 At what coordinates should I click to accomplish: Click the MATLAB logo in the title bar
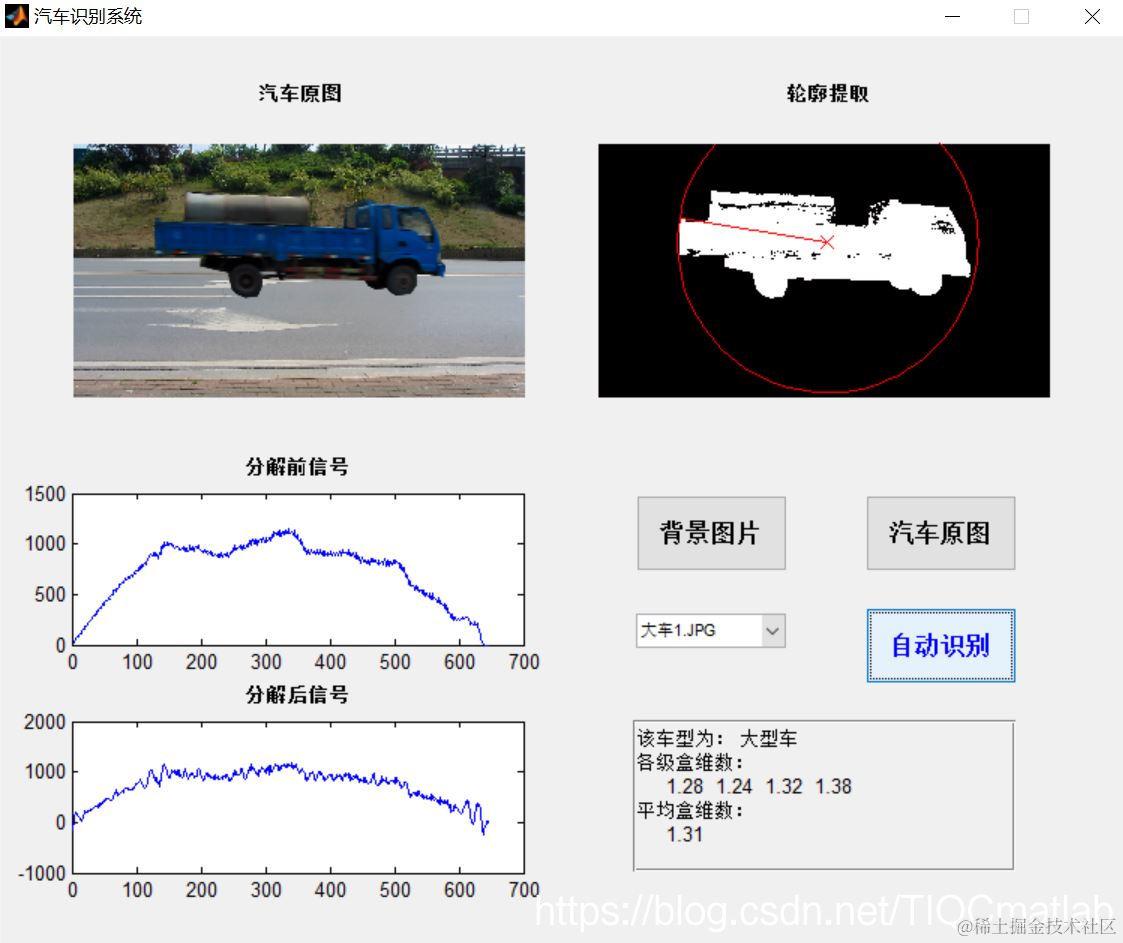click(15, 16)
